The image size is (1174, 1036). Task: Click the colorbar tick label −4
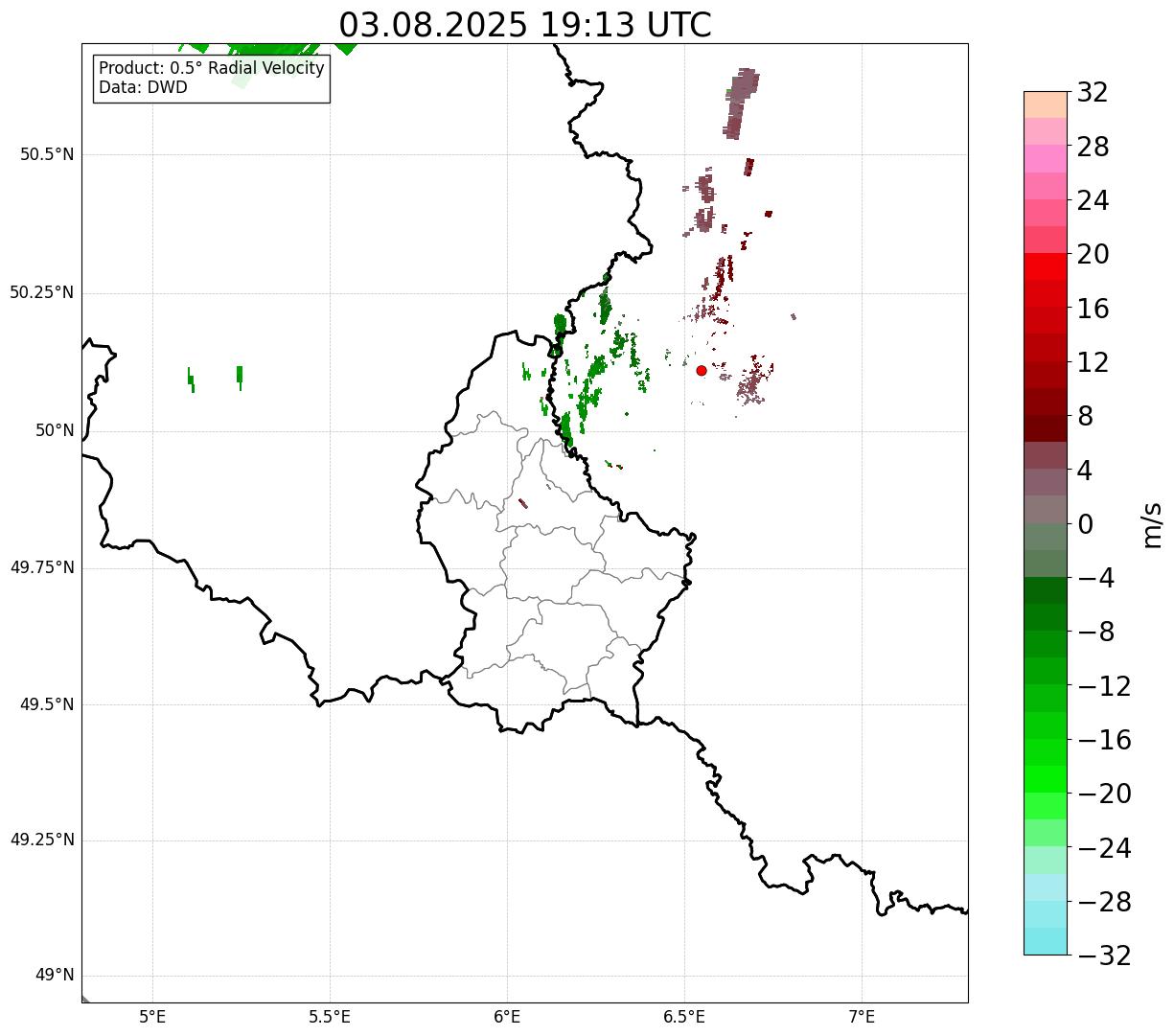point(1096,578)
